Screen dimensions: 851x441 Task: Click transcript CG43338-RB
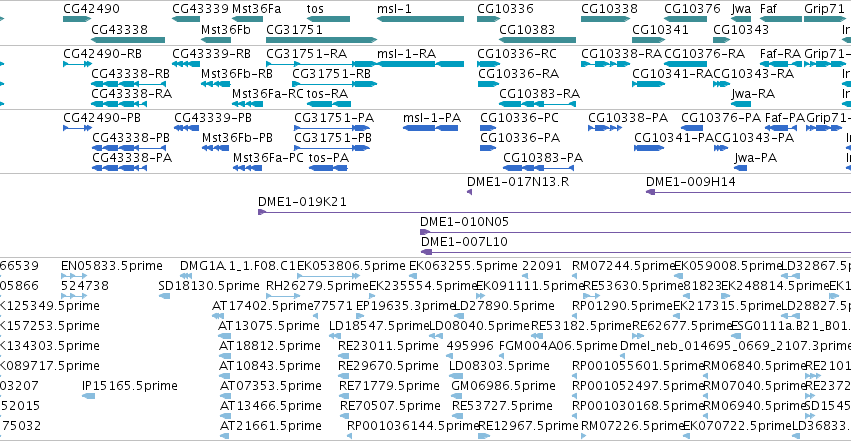pos(130,73)
